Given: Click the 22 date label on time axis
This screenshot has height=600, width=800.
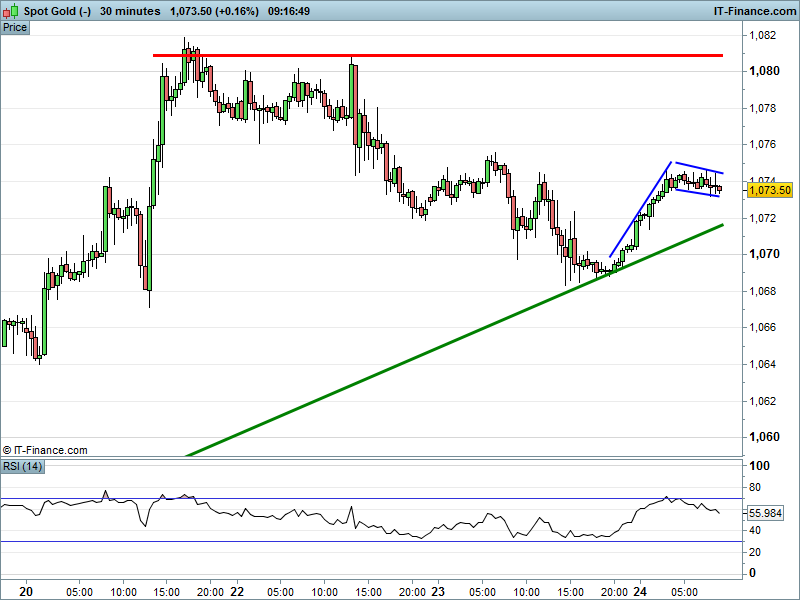Looking at the screenshot, I should 237,591.
